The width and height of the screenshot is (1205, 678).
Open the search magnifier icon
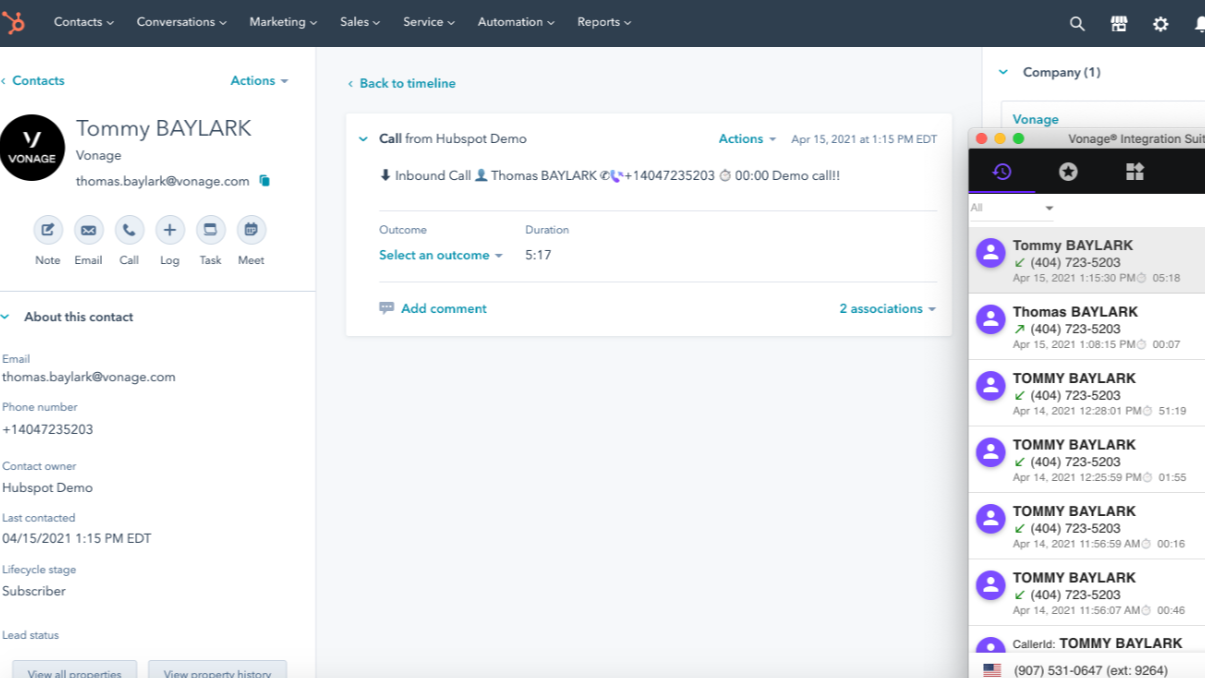point(1077,24)
